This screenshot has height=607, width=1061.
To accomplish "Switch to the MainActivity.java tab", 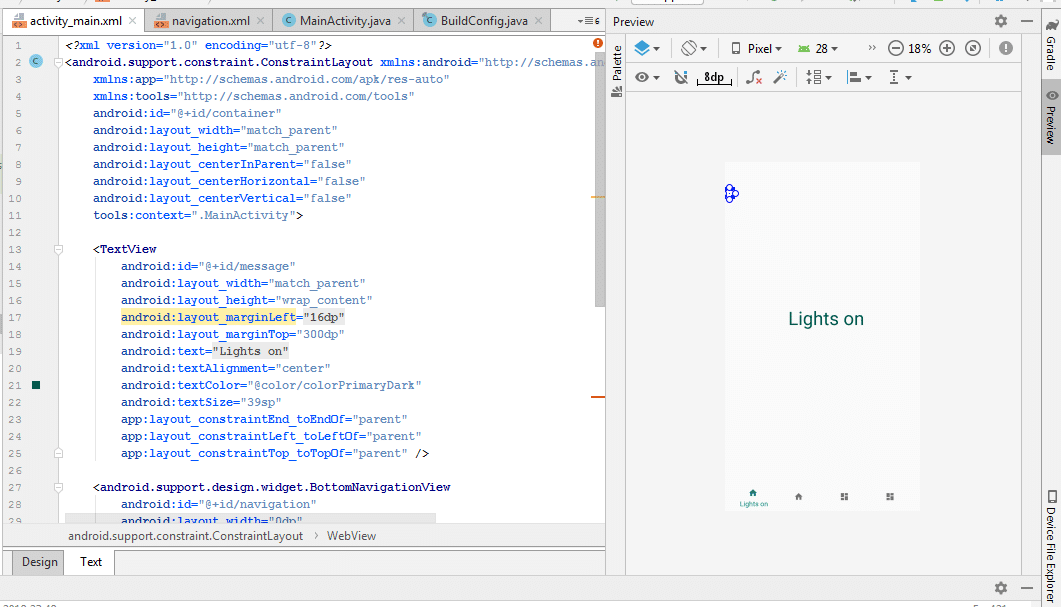I will 344,20.
